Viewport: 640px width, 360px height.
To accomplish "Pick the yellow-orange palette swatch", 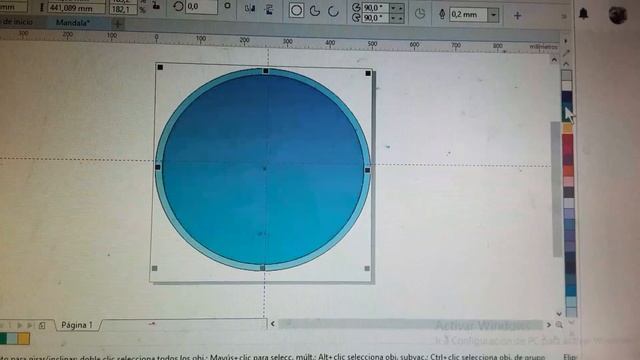I will (x=568, y=128).
